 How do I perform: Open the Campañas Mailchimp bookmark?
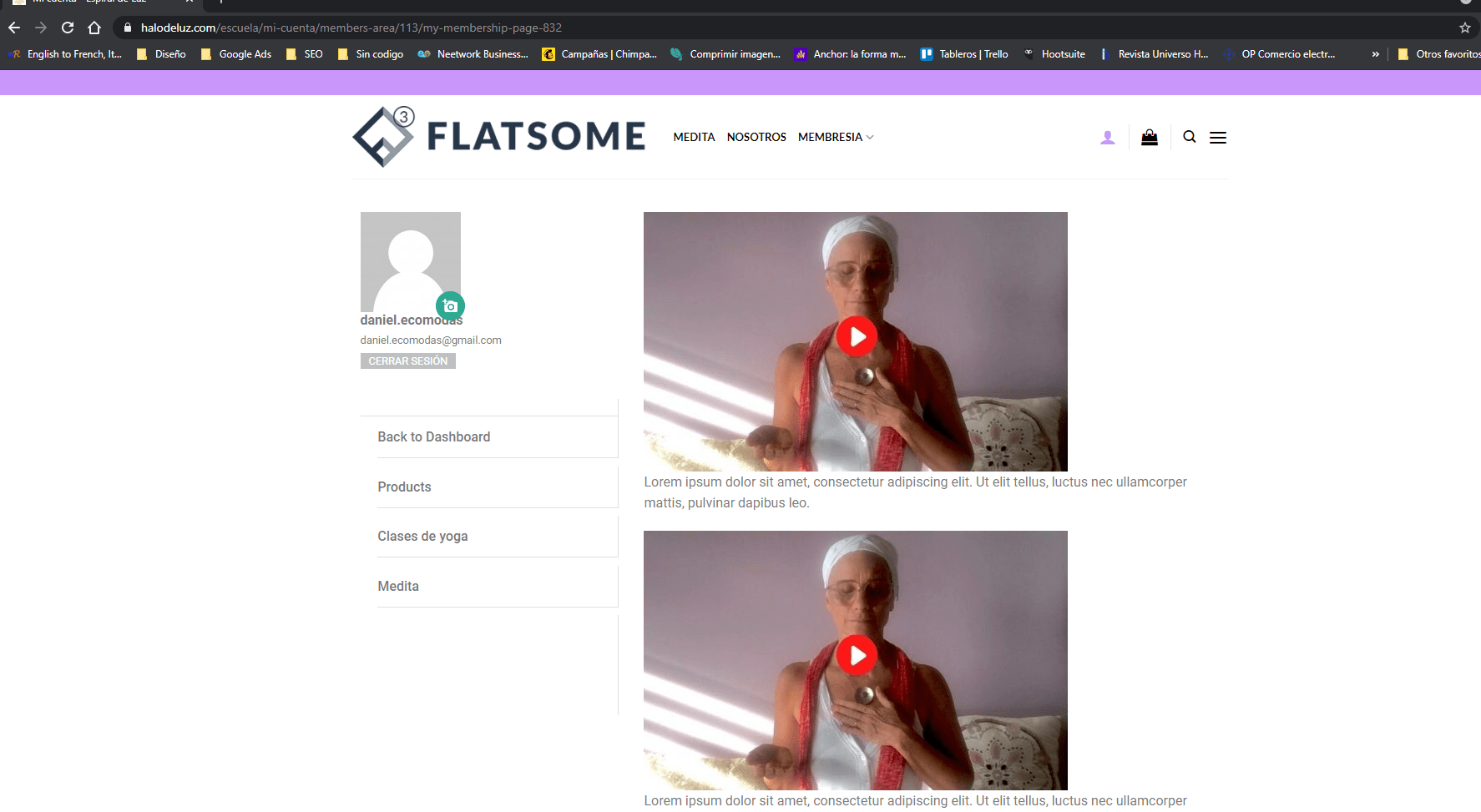coord(599,54)
